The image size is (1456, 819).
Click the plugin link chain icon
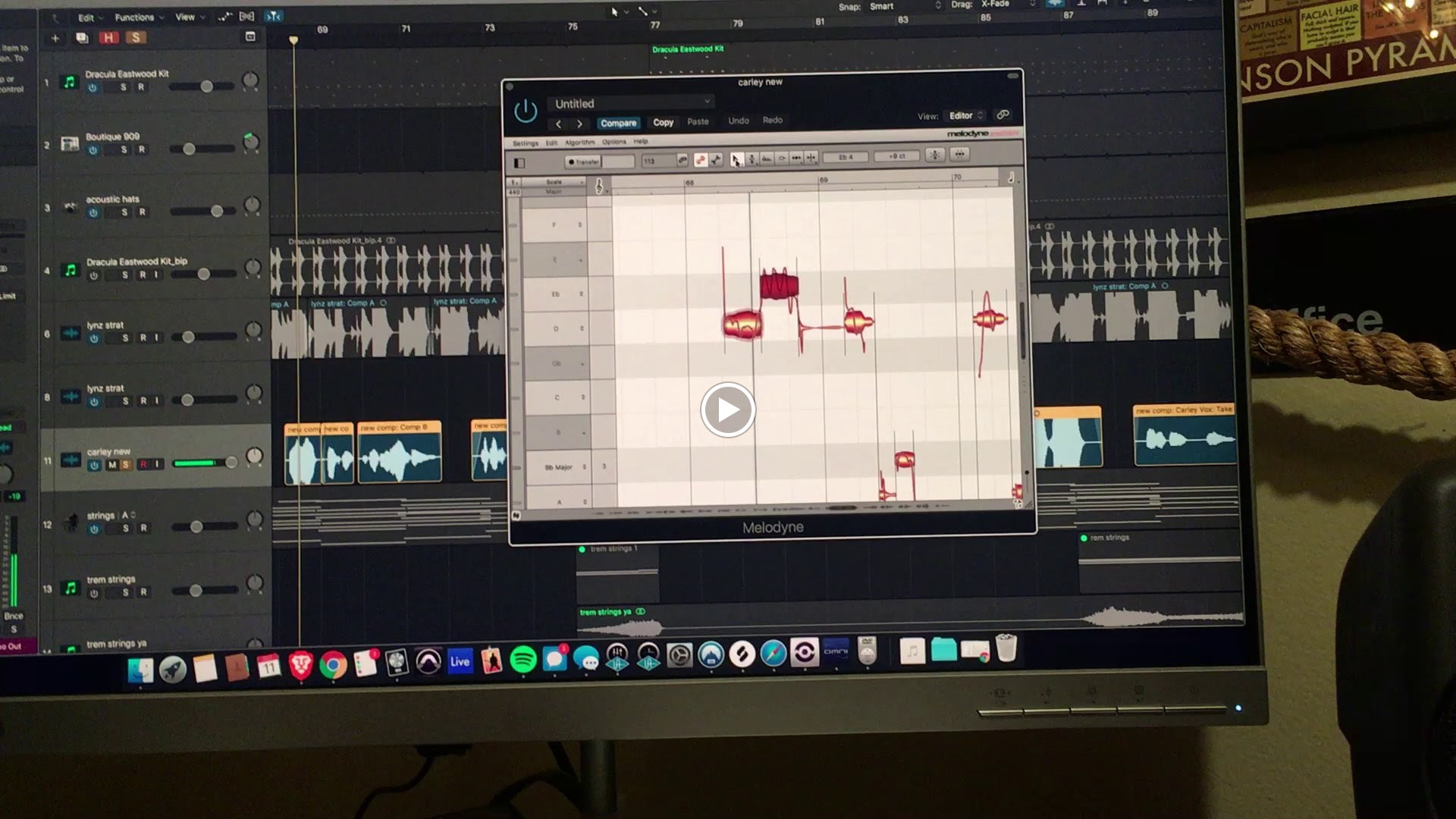(1003, 115)
